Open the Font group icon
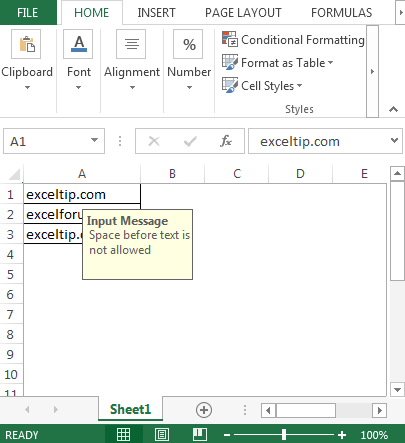The image size is (405, 443). tap(79, 44)
